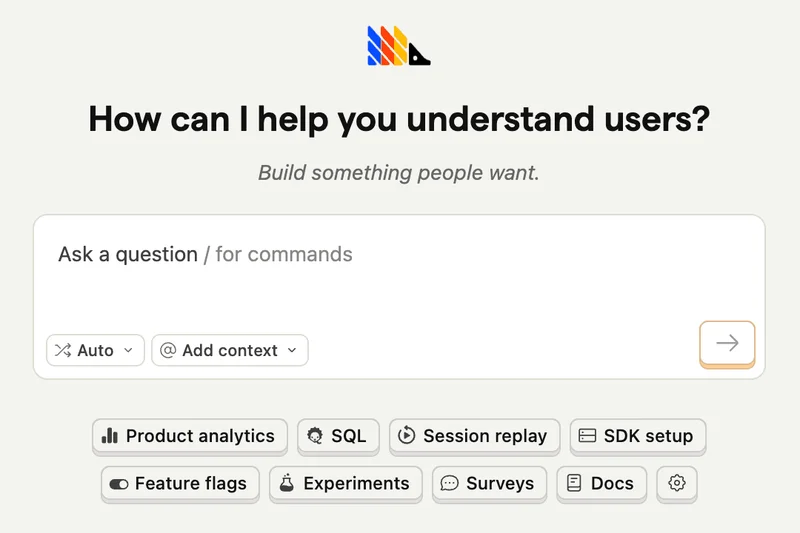Click the shuffle icon in Auto selector
800x533 pixels.
pos(63,350)
